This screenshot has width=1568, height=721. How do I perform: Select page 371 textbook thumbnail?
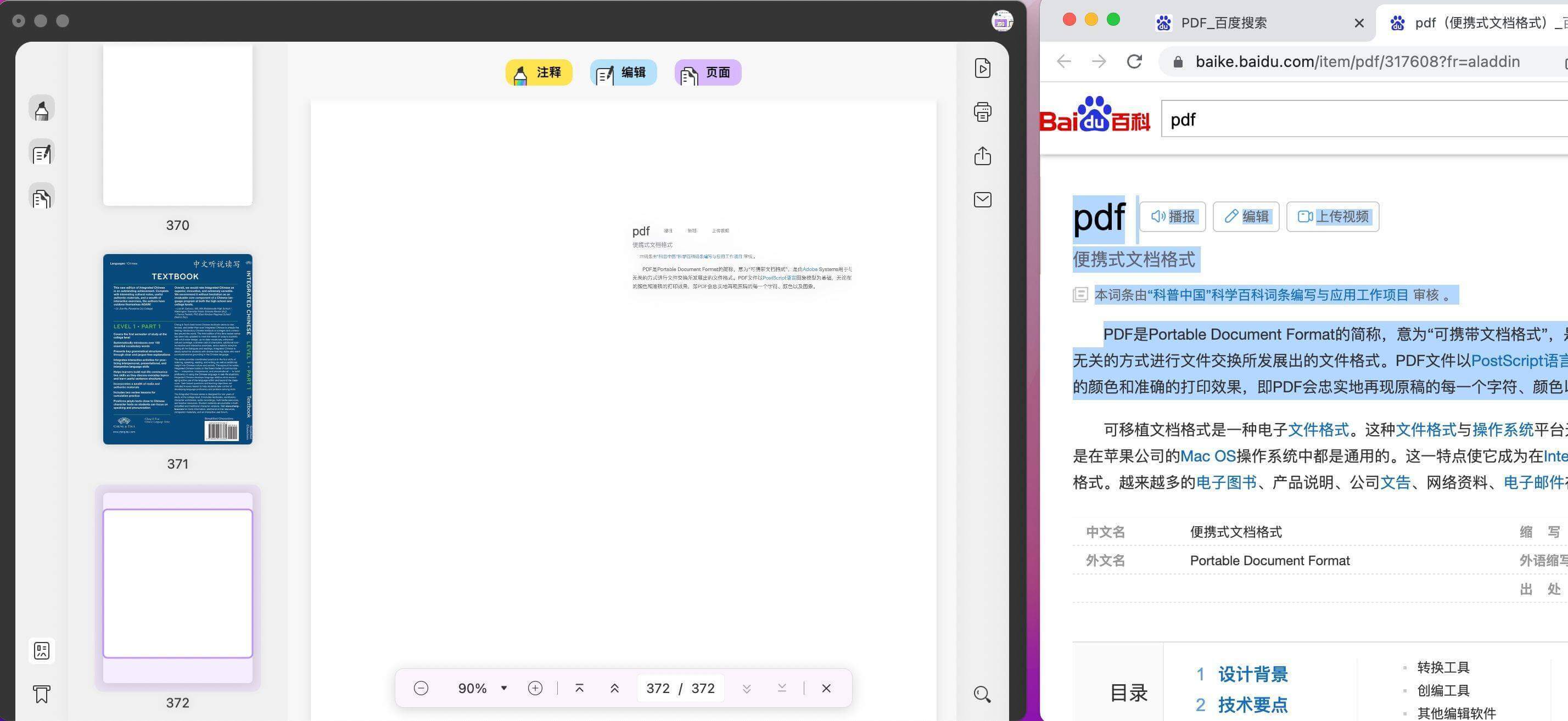(178, 349)
